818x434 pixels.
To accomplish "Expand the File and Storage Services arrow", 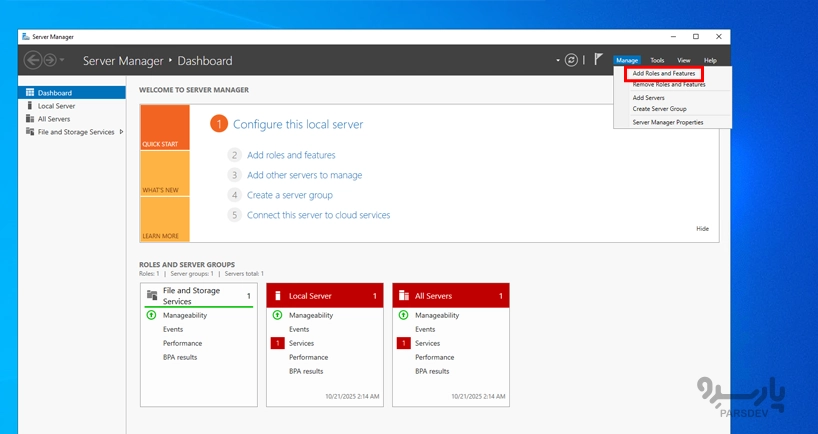I will [121, 132].
